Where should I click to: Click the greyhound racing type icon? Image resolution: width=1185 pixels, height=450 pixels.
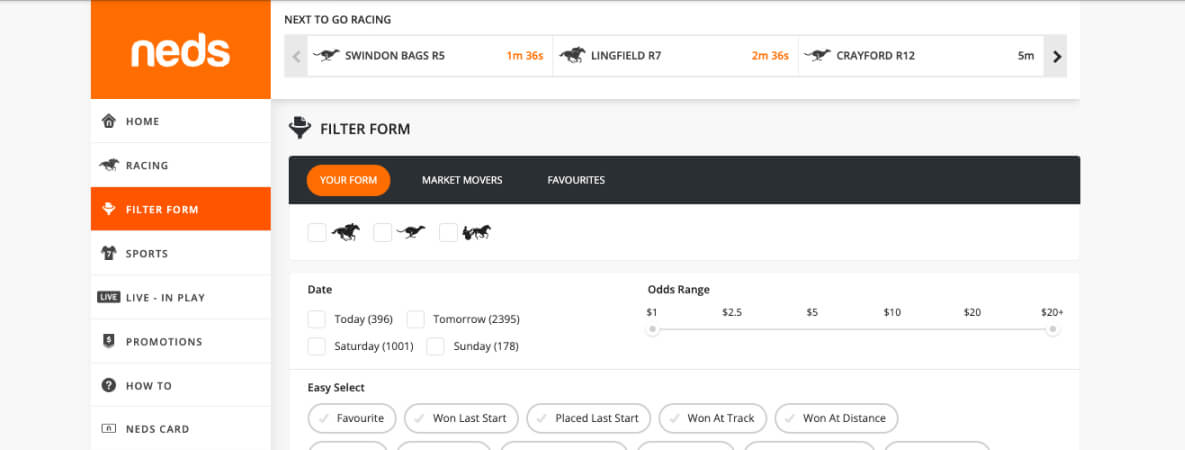point(411,232)
